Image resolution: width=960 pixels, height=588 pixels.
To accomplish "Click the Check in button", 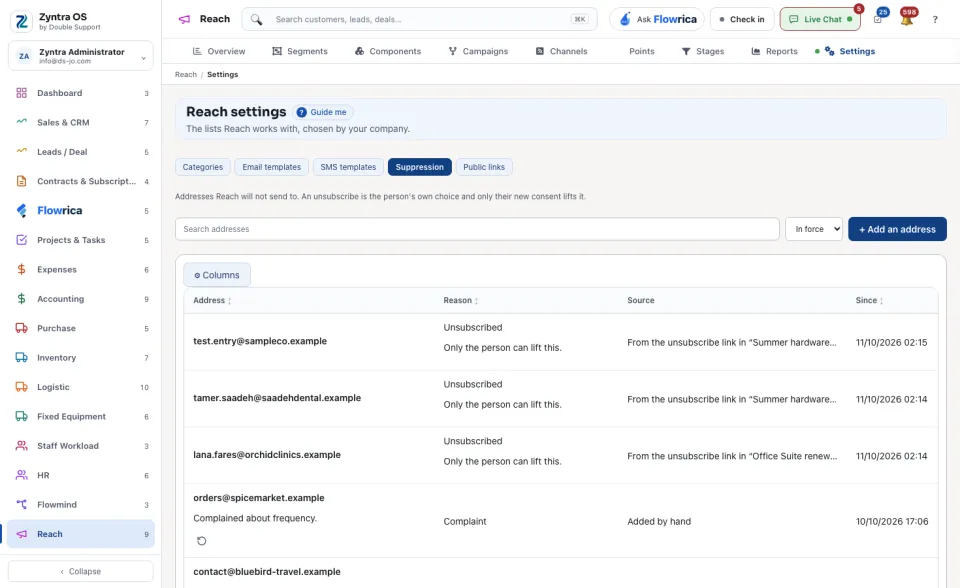I will [742, 19].
